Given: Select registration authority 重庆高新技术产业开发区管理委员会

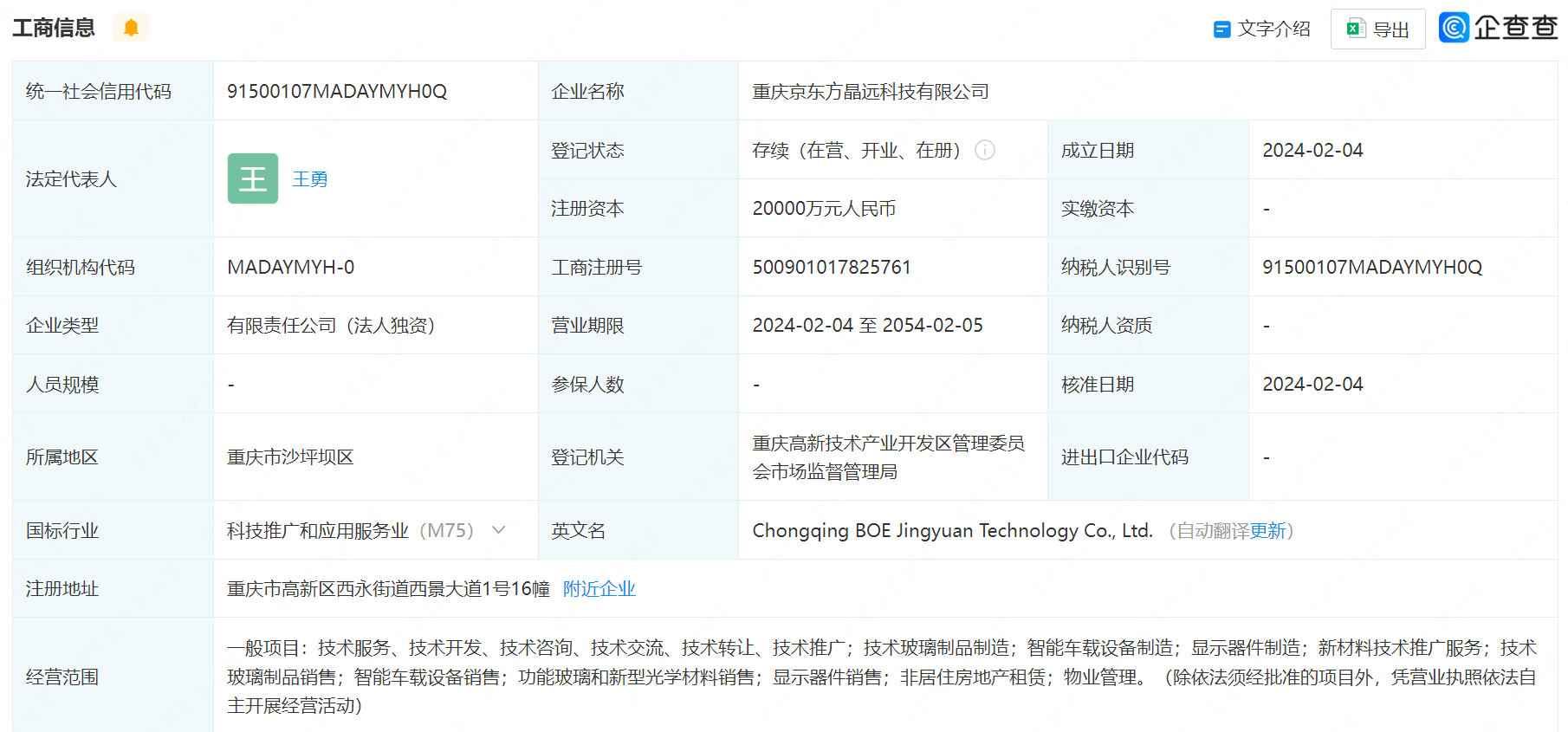Looking at the screenshot, I should point(888,457).
